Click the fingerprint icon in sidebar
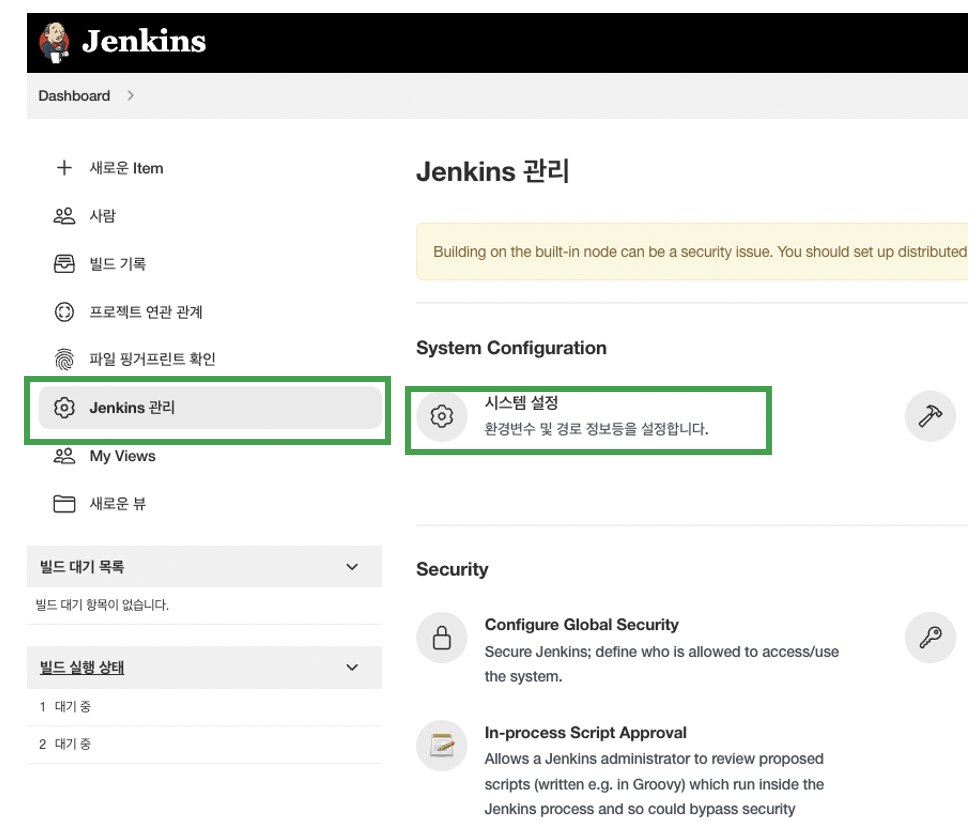 (64, 359)
